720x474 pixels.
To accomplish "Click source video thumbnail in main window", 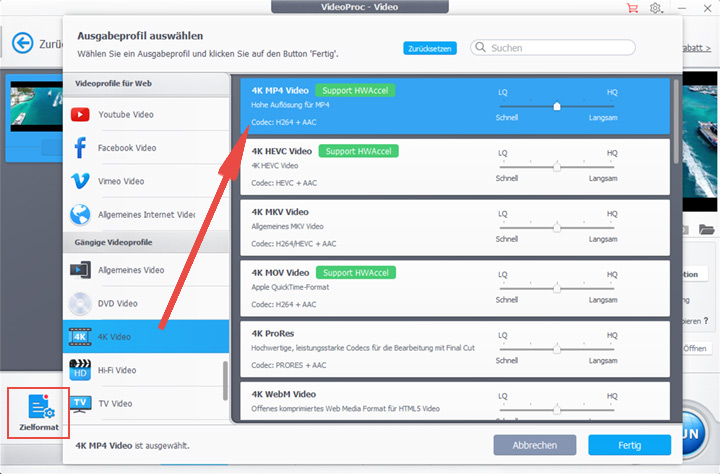I will (x=36, y=106).
